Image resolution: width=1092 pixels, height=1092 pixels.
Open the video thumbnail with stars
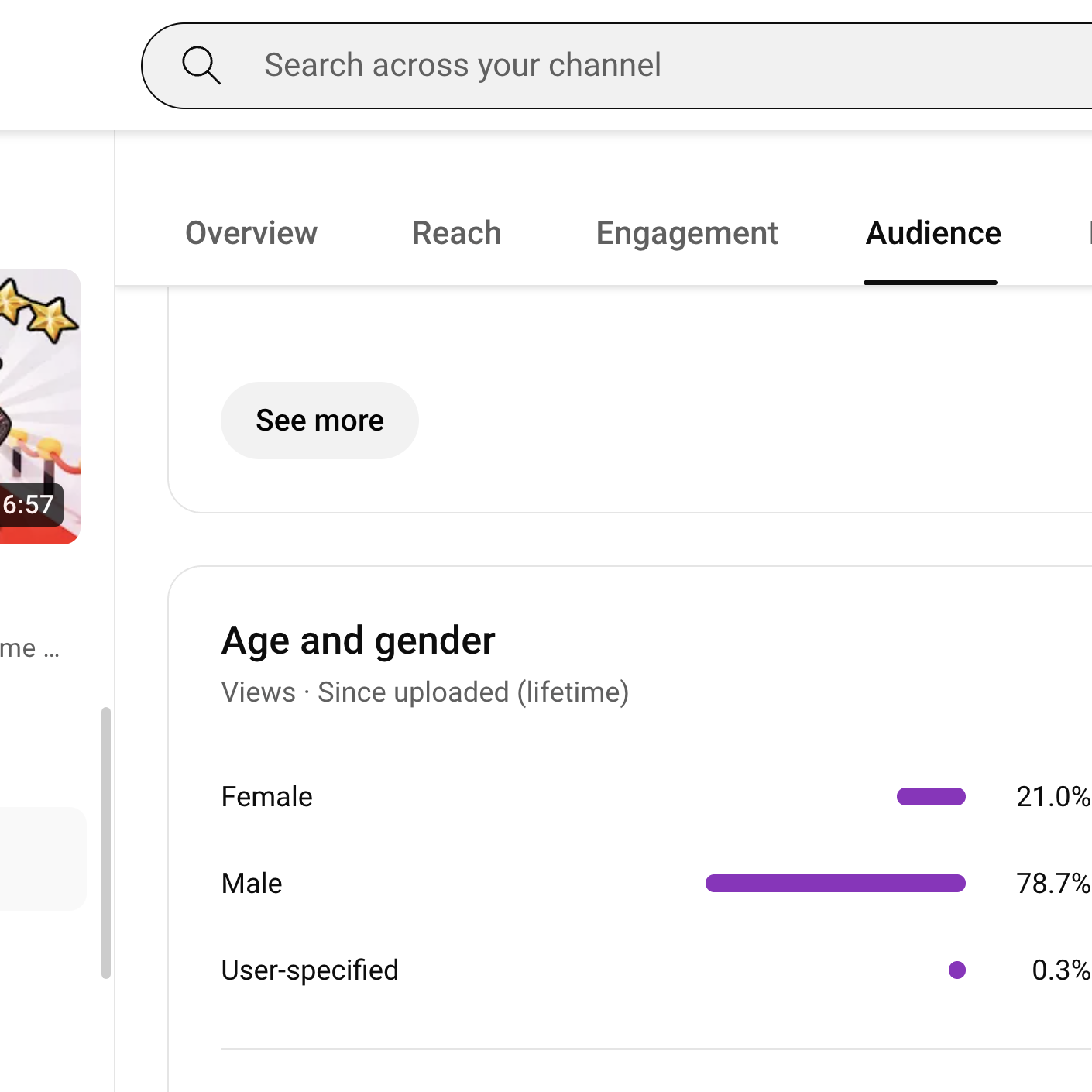[x=39, y=406]
